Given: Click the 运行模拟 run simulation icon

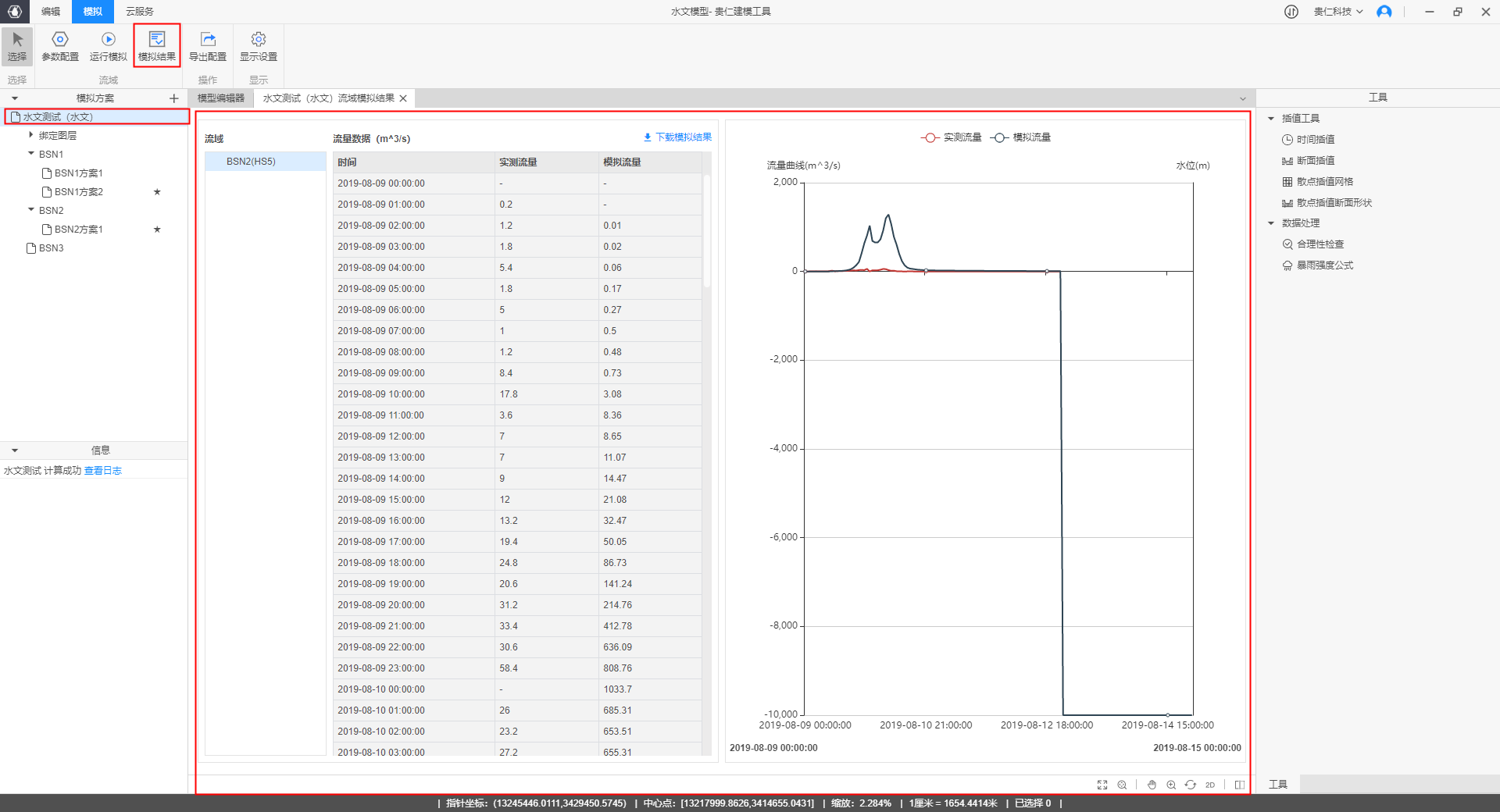Looking at the screenshot, I should coord(108,45).
